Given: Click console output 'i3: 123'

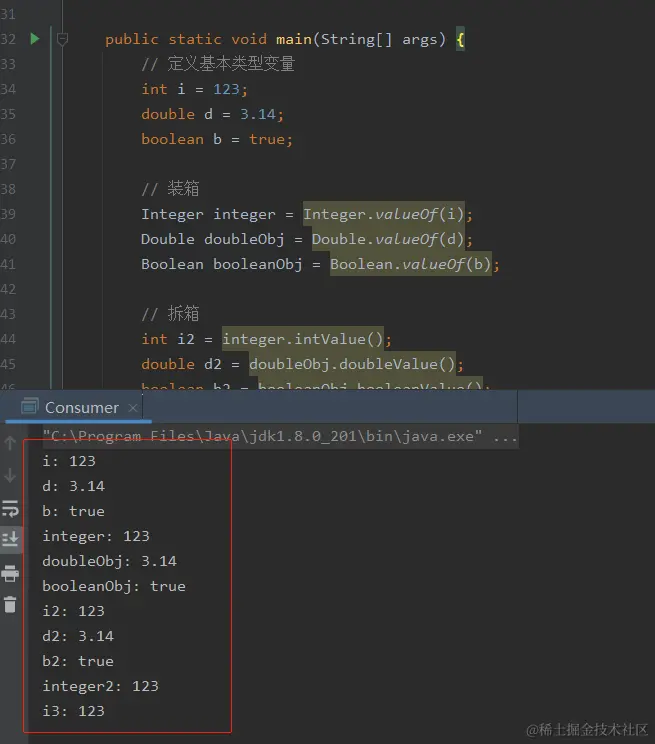Looking at the screenshot, I should tap(74, 711).
